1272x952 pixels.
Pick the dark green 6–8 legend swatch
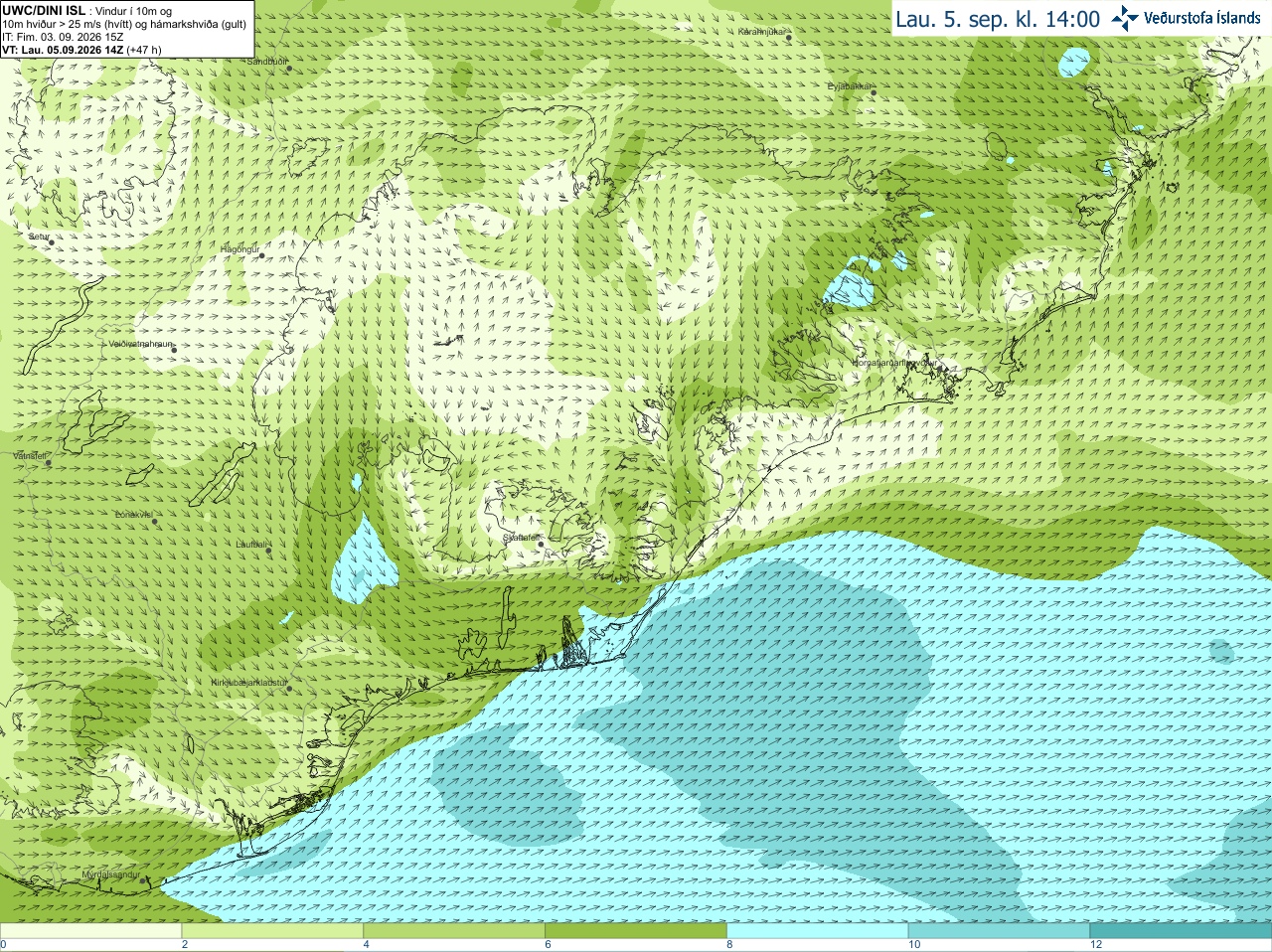636,931
